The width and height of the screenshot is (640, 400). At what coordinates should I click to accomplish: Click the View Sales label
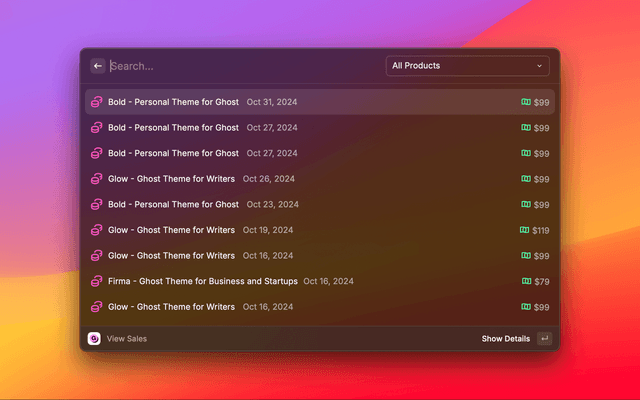point(127,339)
